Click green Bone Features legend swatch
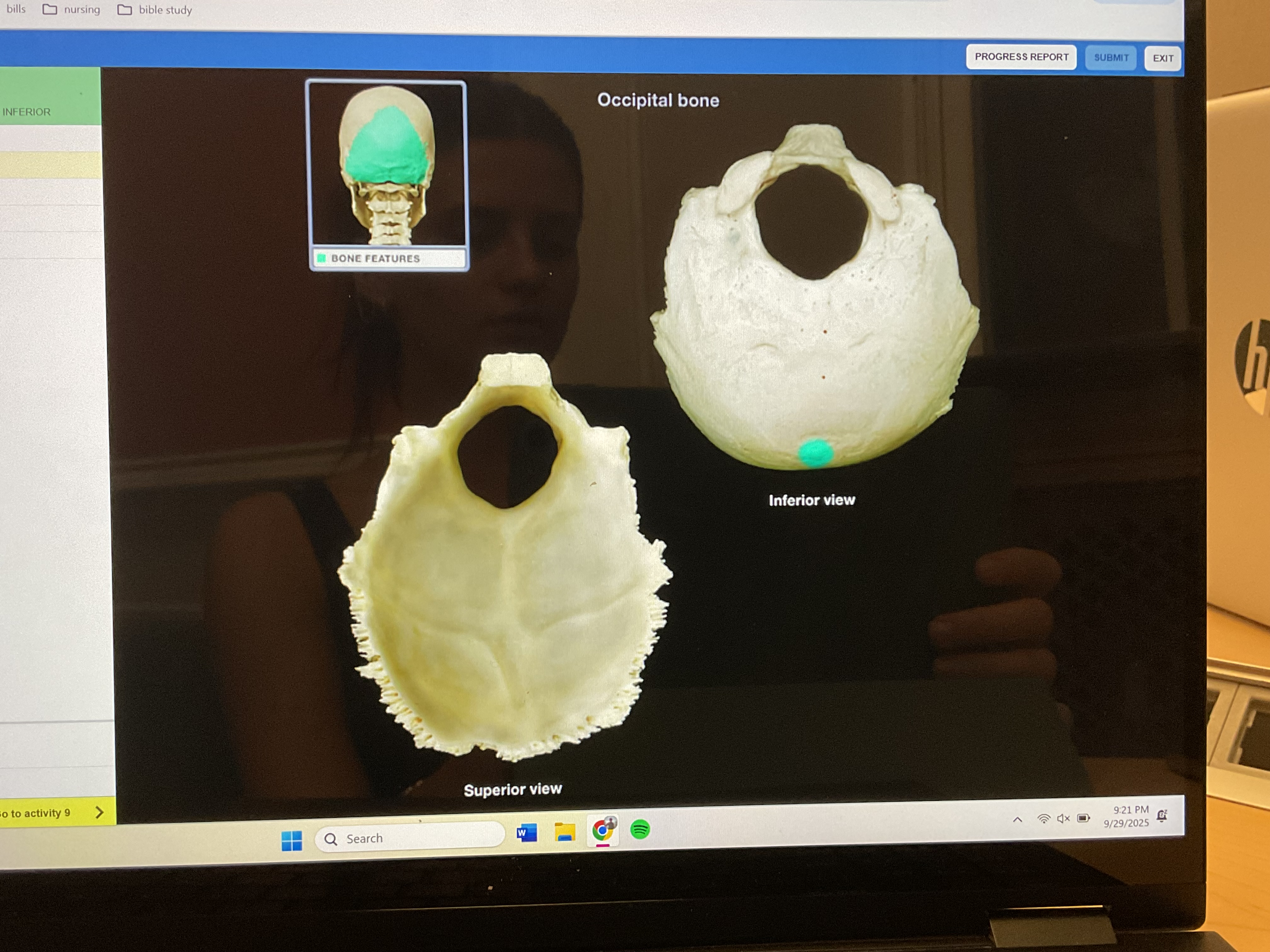Viewport: 1270px width, 952px height. [x=322, y=258]
